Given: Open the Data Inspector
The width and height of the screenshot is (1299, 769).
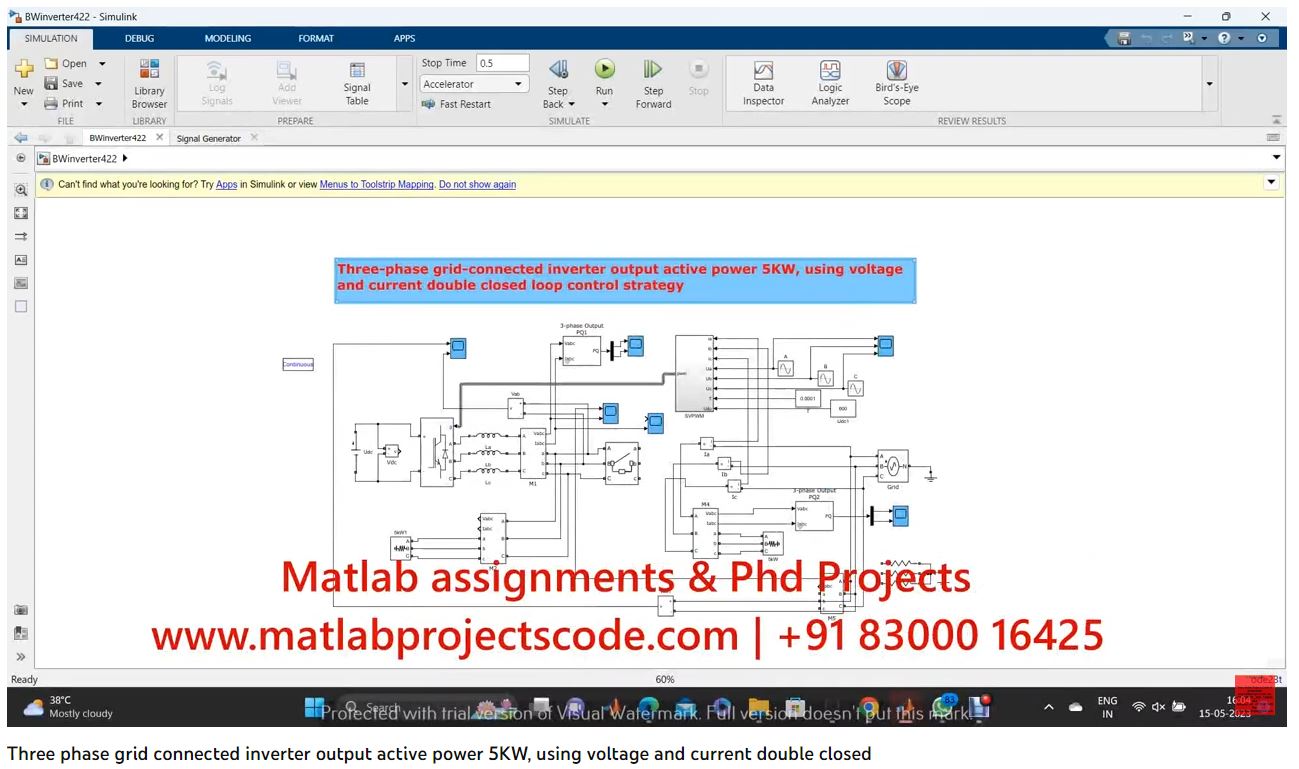Looking at the screenshot, I should [x=763, y=81].
